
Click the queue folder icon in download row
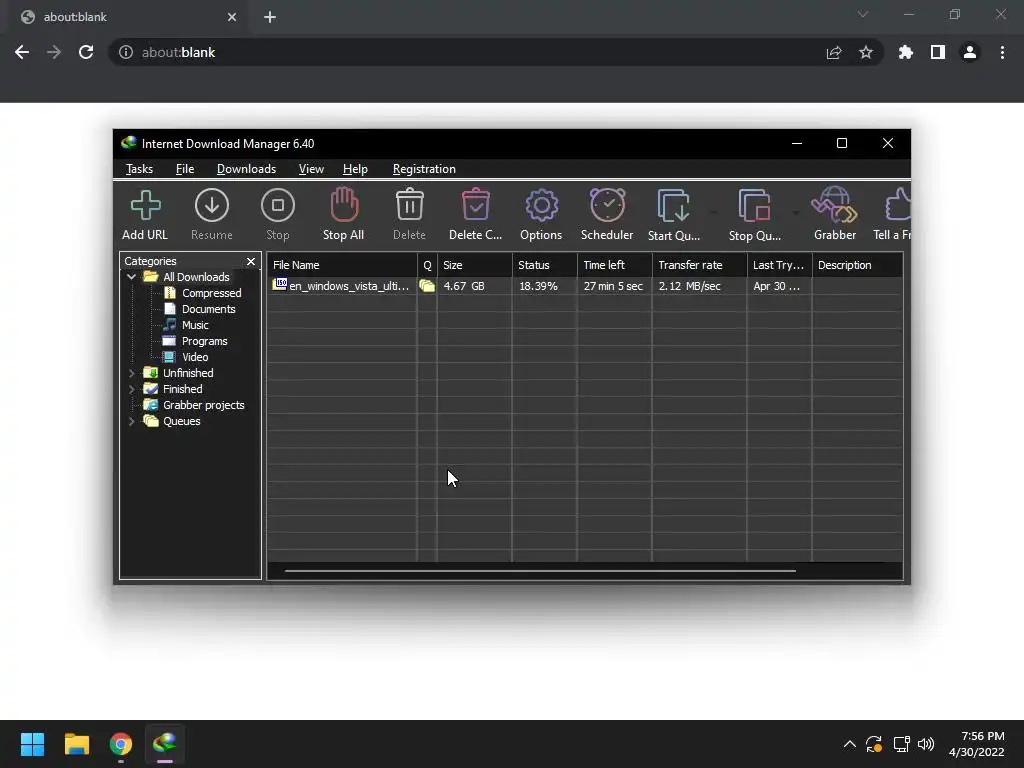pos(427,286)
